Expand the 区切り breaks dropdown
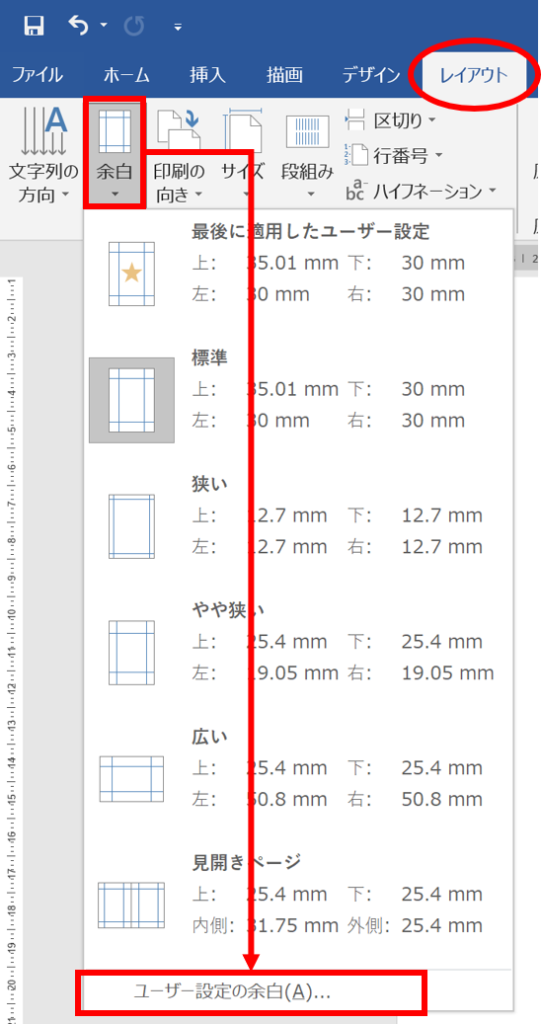The width and height of the screenshot is (541, 1024). (x=391, y=120)
